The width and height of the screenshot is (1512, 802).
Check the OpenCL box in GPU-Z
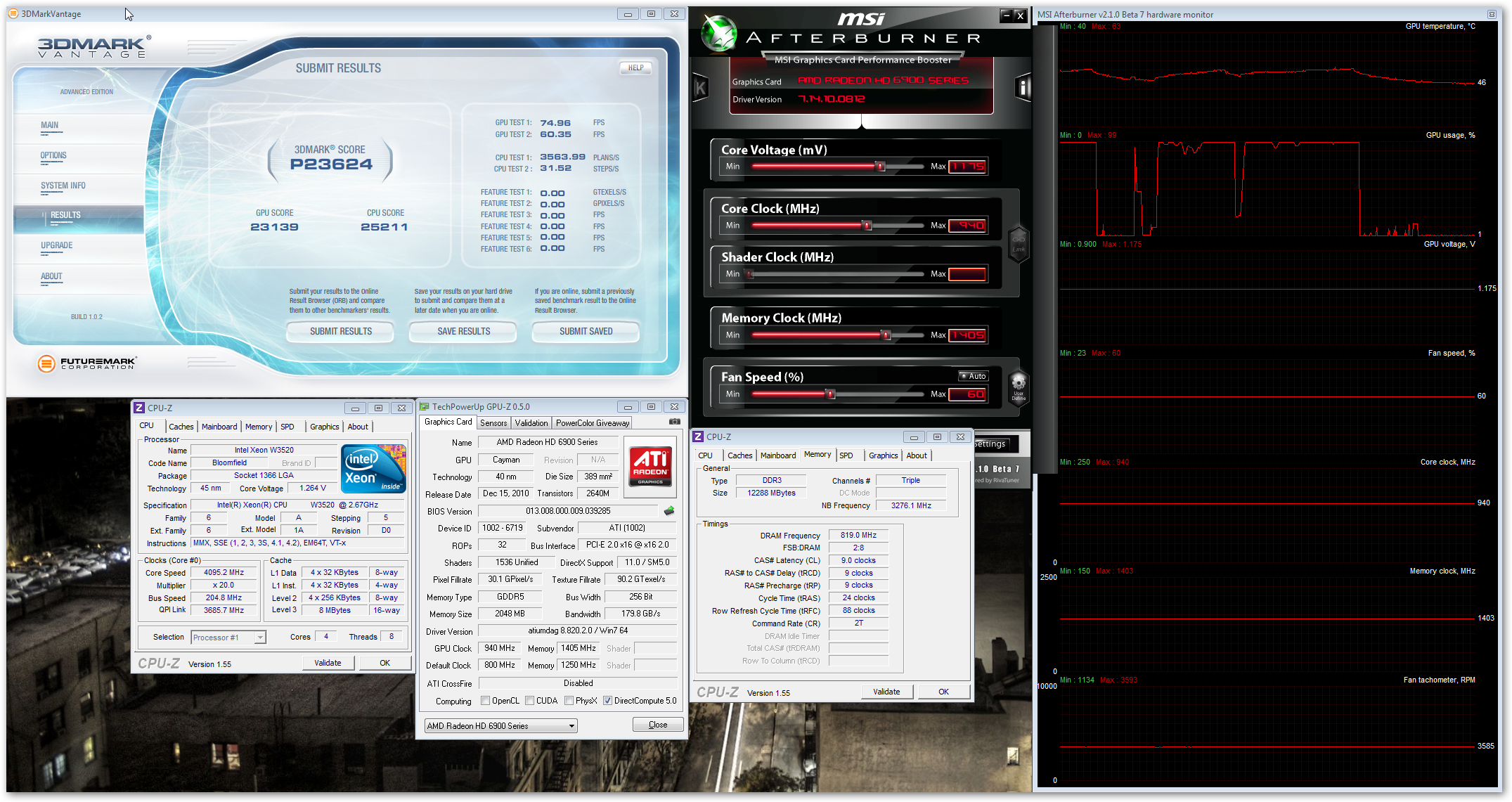click(485, 701)
